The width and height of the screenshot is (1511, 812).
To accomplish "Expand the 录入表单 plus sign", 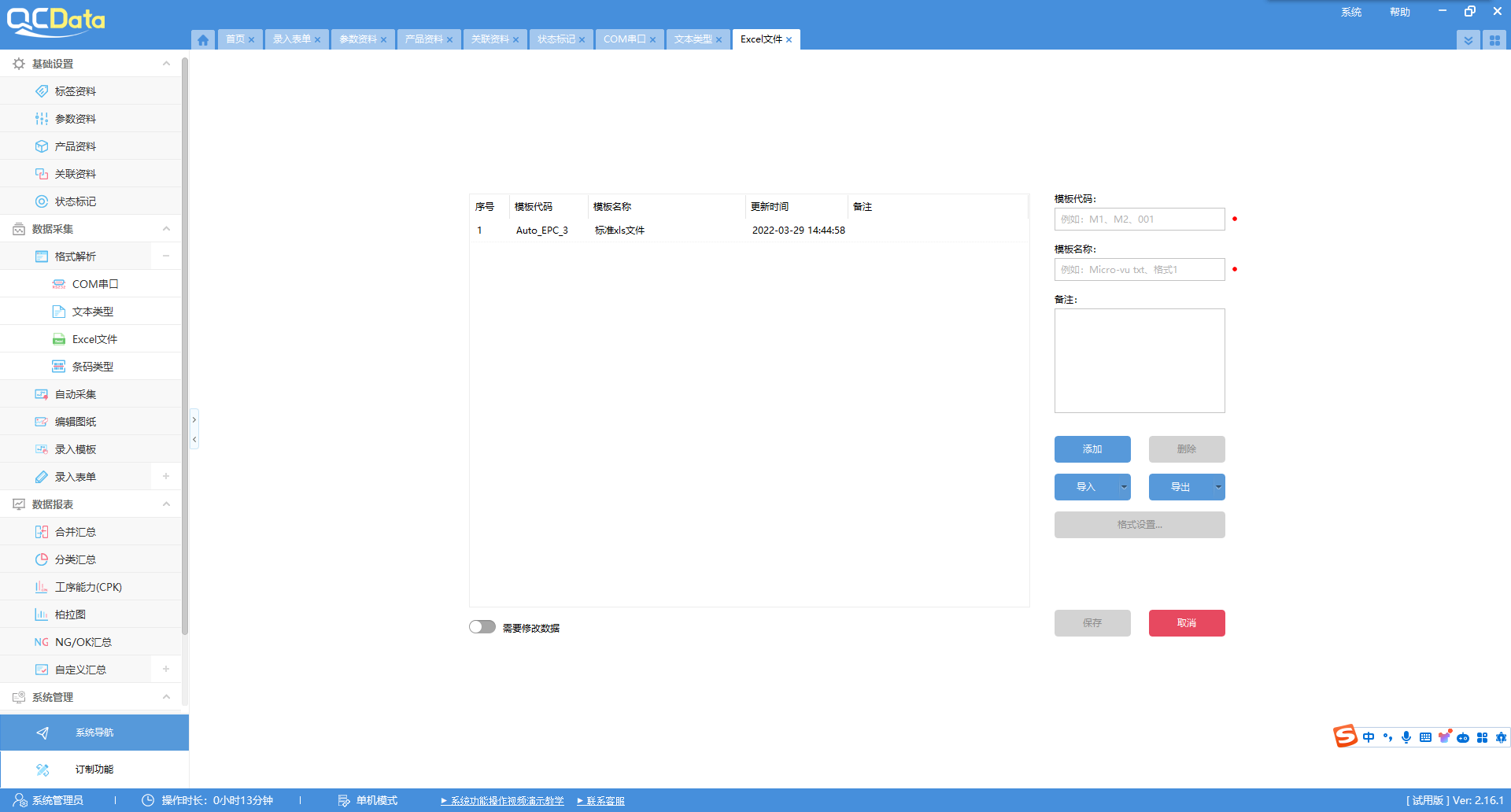I will coord(166,477).
